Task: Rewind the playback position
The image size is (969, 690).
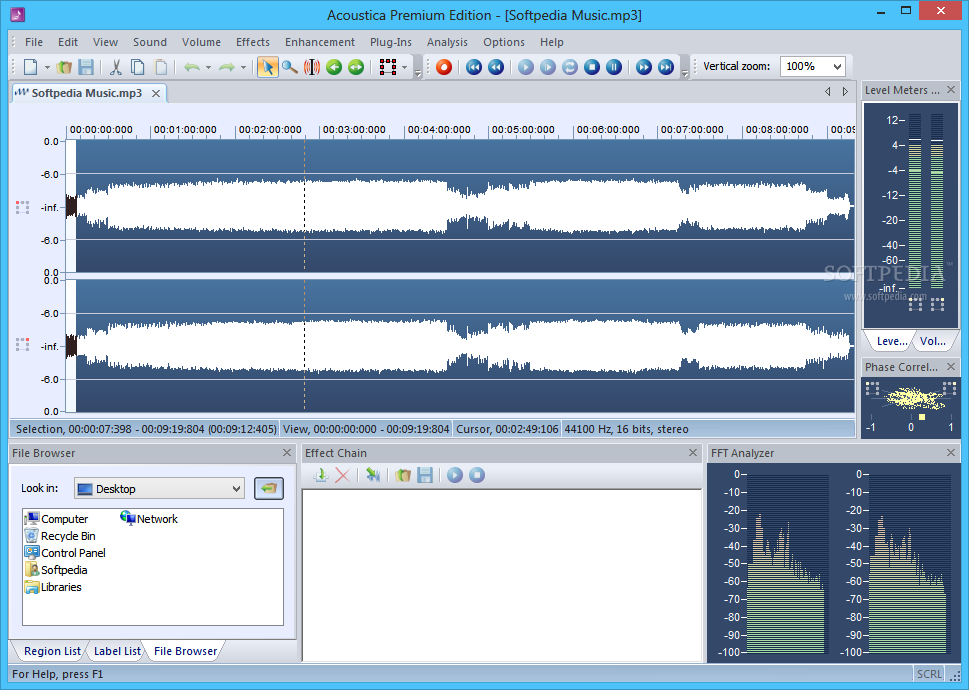Action: (x=496, y=67)
